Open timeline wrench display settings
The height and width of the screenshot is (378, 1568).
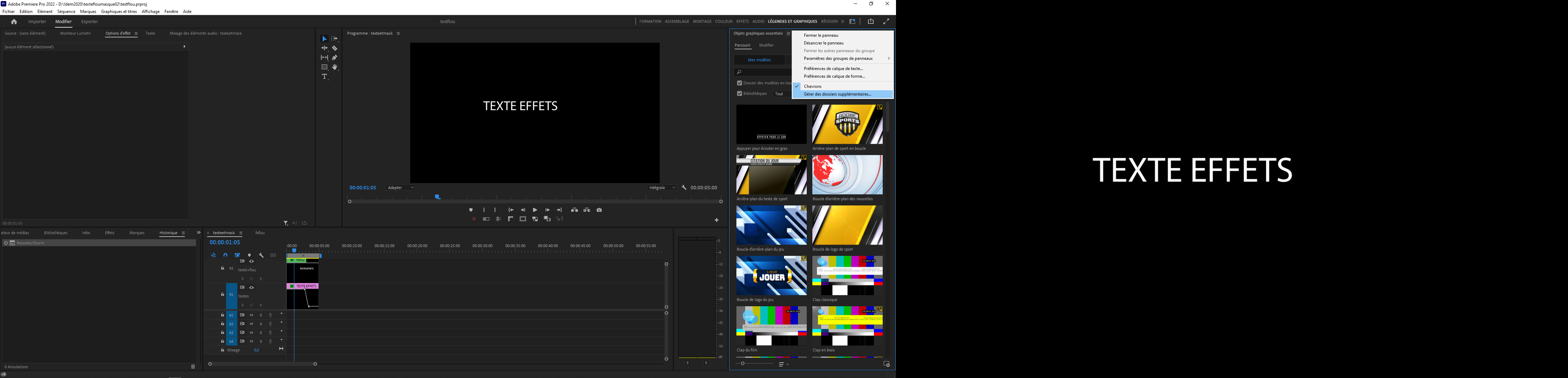[261, 255]
